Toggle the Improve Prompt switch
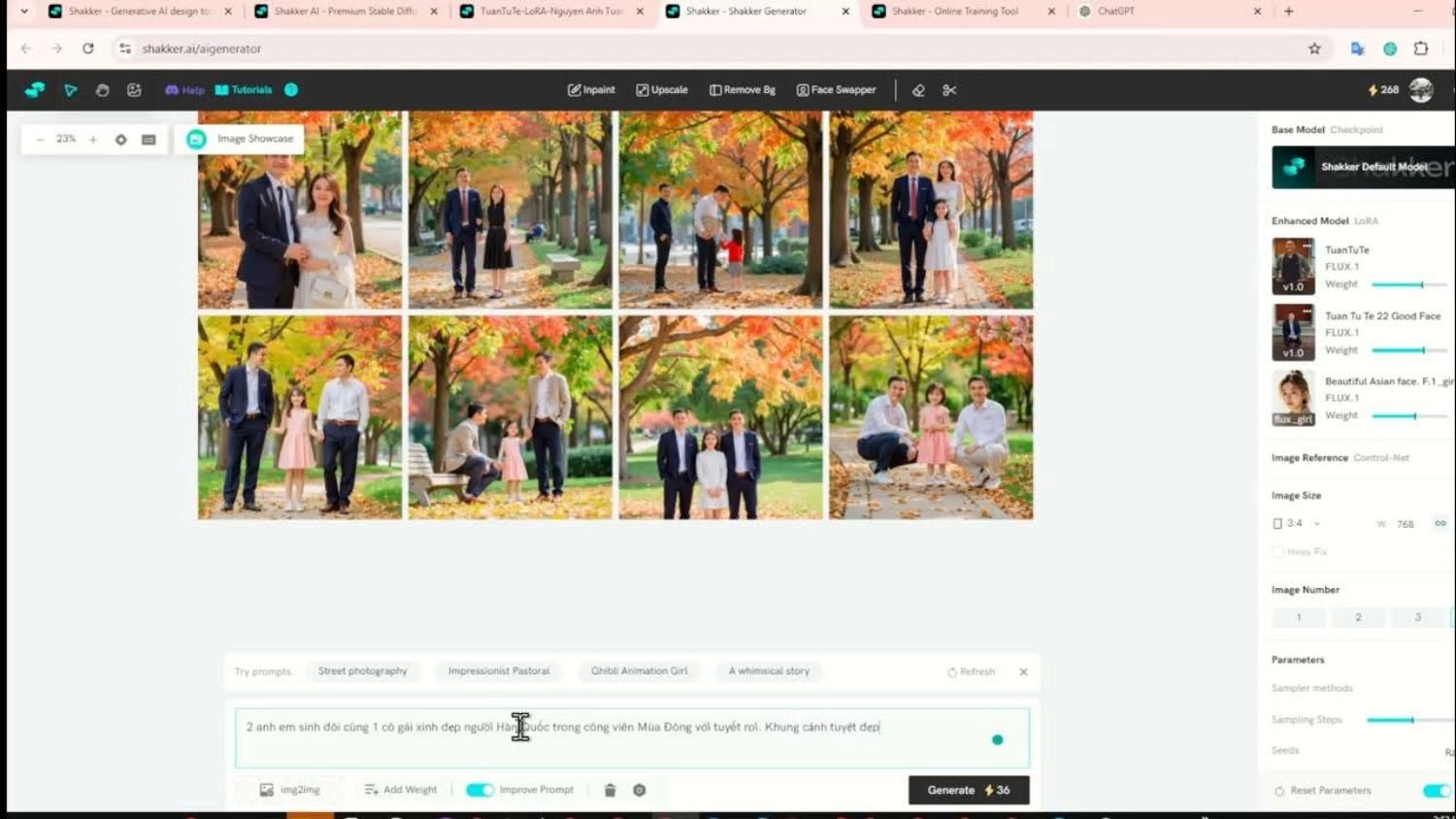1456x819 pixels. pyautogui.click(x=480, y=790)
